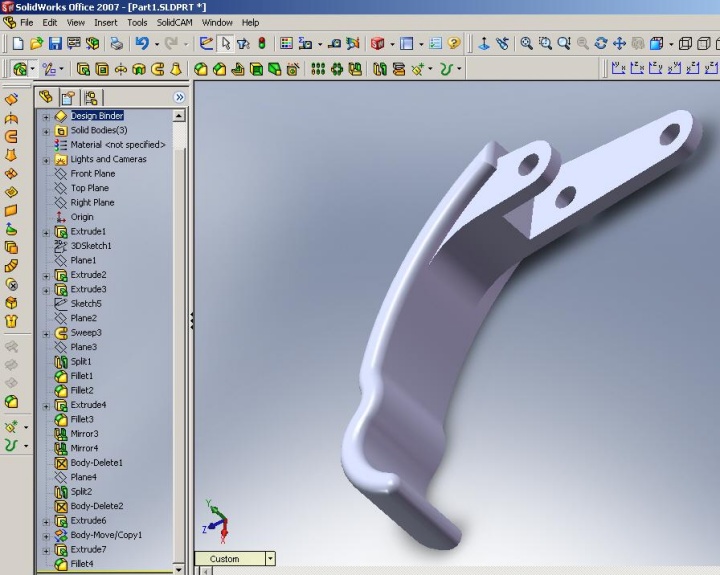This screenshot has height=575, width=720.
Task: Select the Fillet2 feature
Action: click(81, 390)
